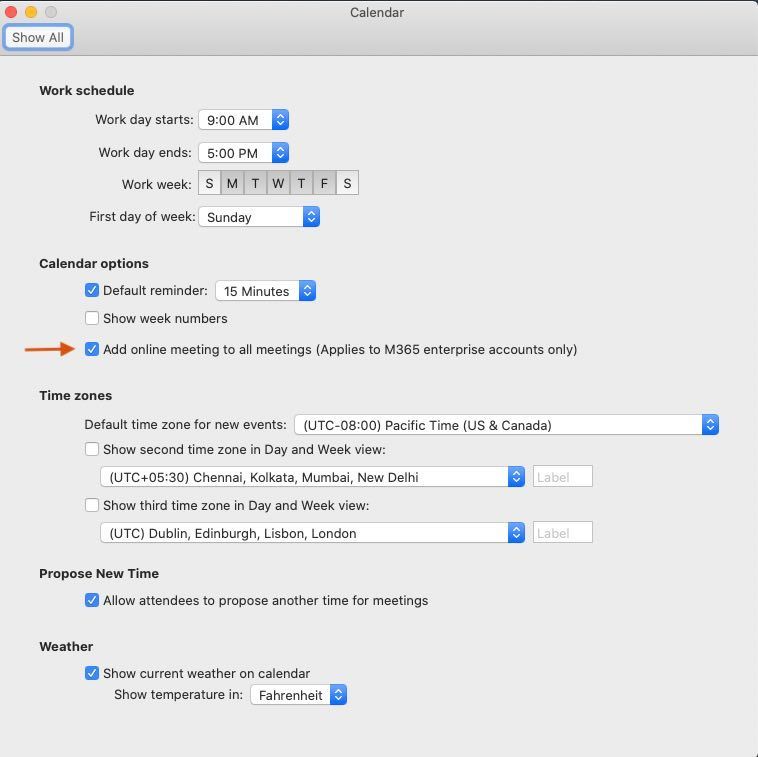Viewport: 758px width, 757px height.
Task: Toggle Wednesday in the work week
Action: [x=278, y=183]
